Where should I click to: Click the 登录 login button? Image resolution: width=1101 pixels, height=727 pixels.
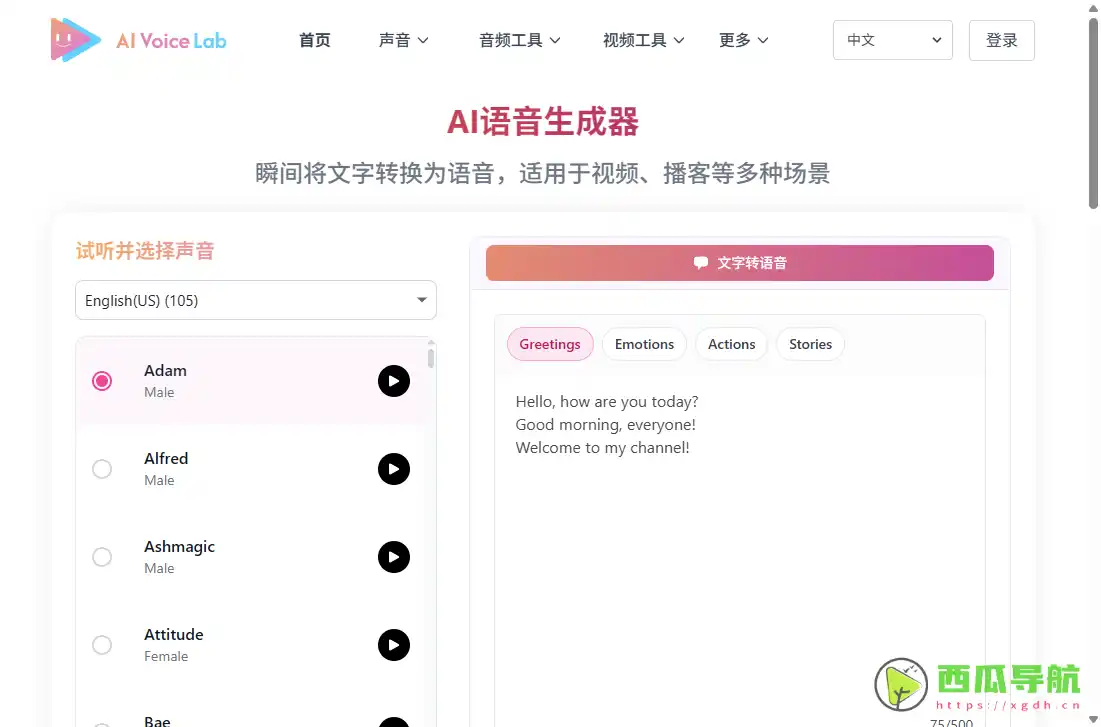1001,40
